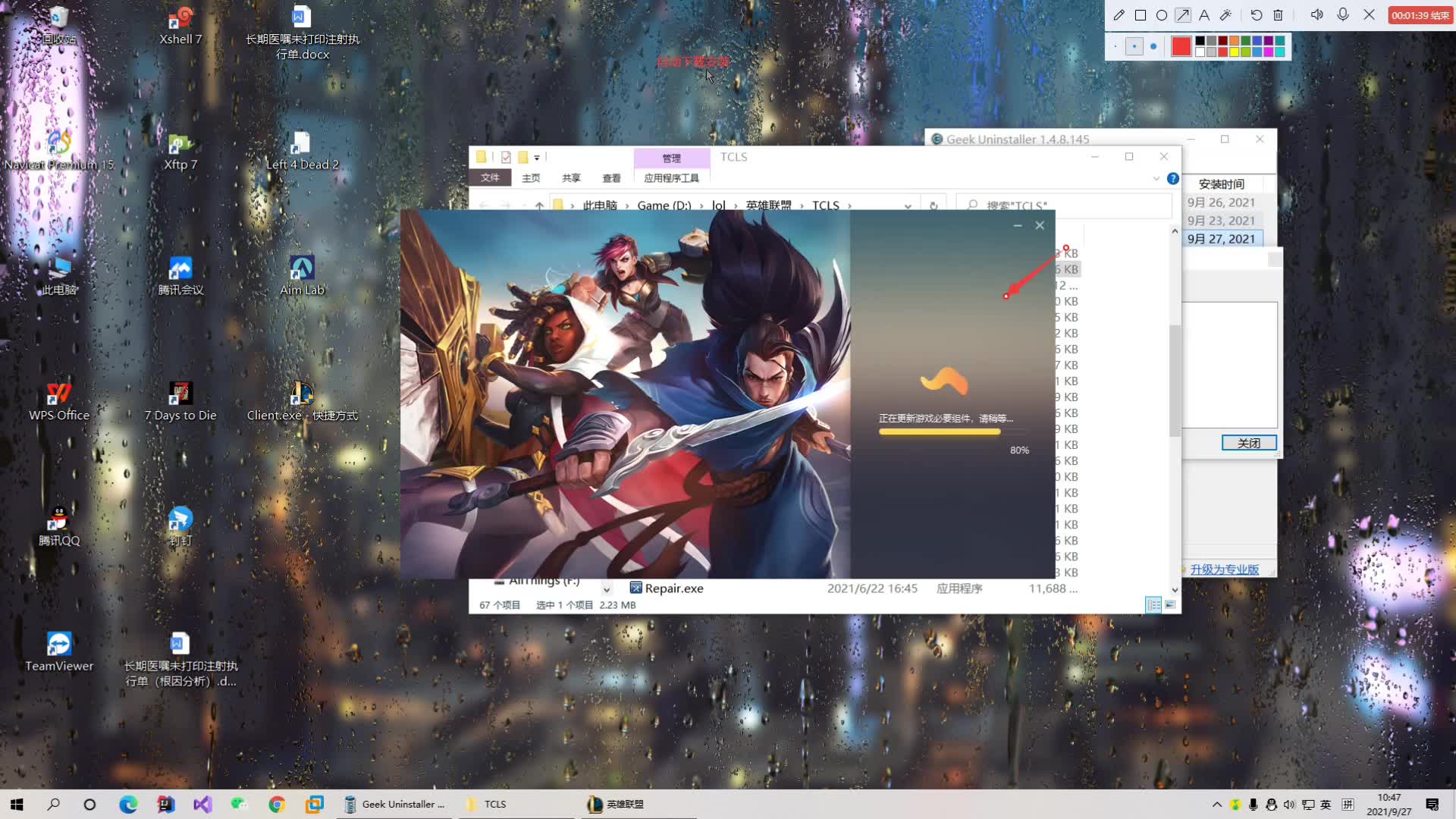Open Microsoft Edge from taskbar
This screenshot has height=819, width=1456.
pyautogui.click(x=128, y=805)
